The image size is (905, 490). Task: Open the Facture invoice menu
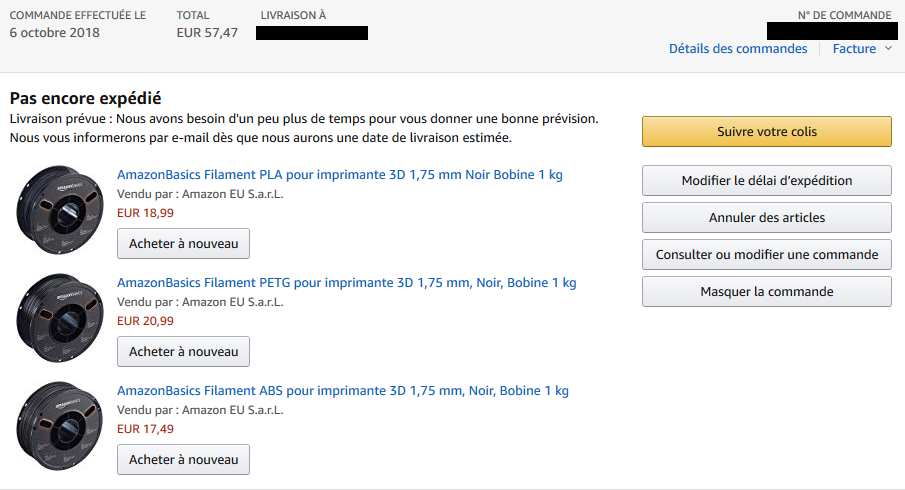pos(854,49)
